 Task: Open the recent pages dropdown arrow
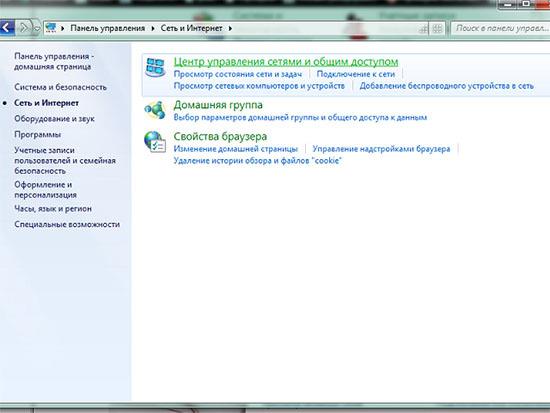pos(36,29)
